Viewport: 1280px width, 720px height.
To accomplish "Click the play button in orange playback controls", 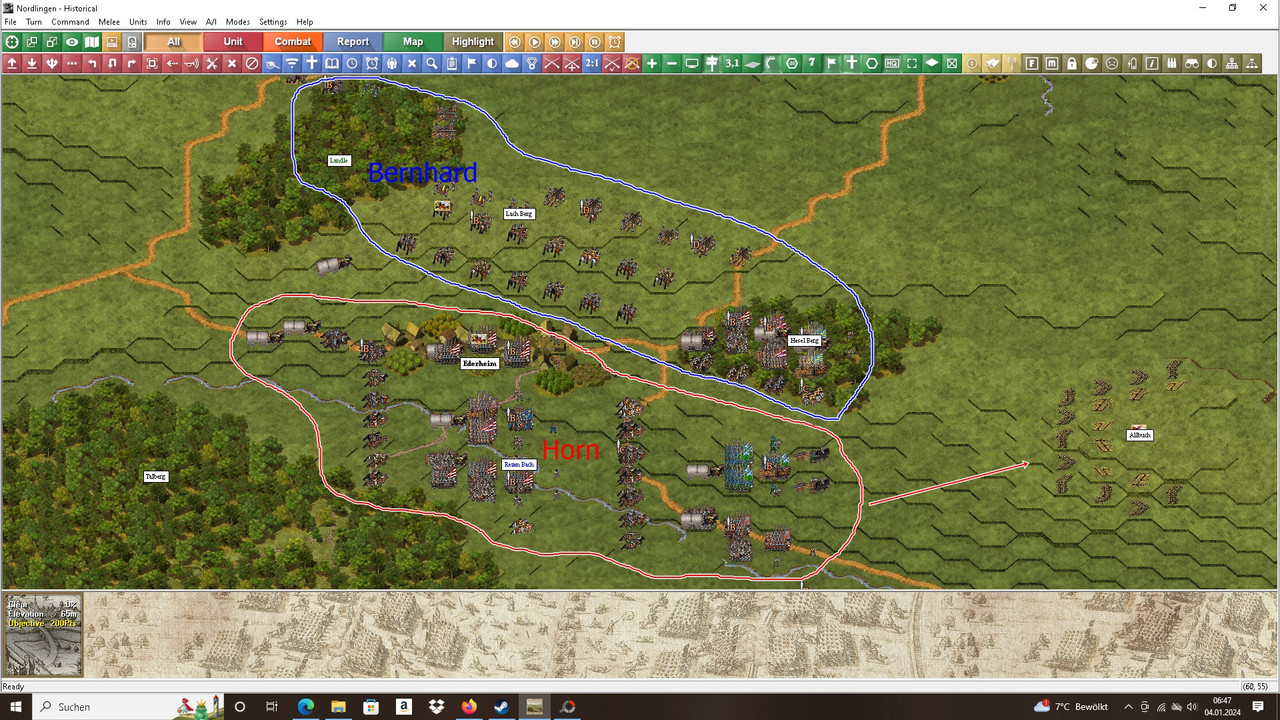I will click(x=535, y=42).
